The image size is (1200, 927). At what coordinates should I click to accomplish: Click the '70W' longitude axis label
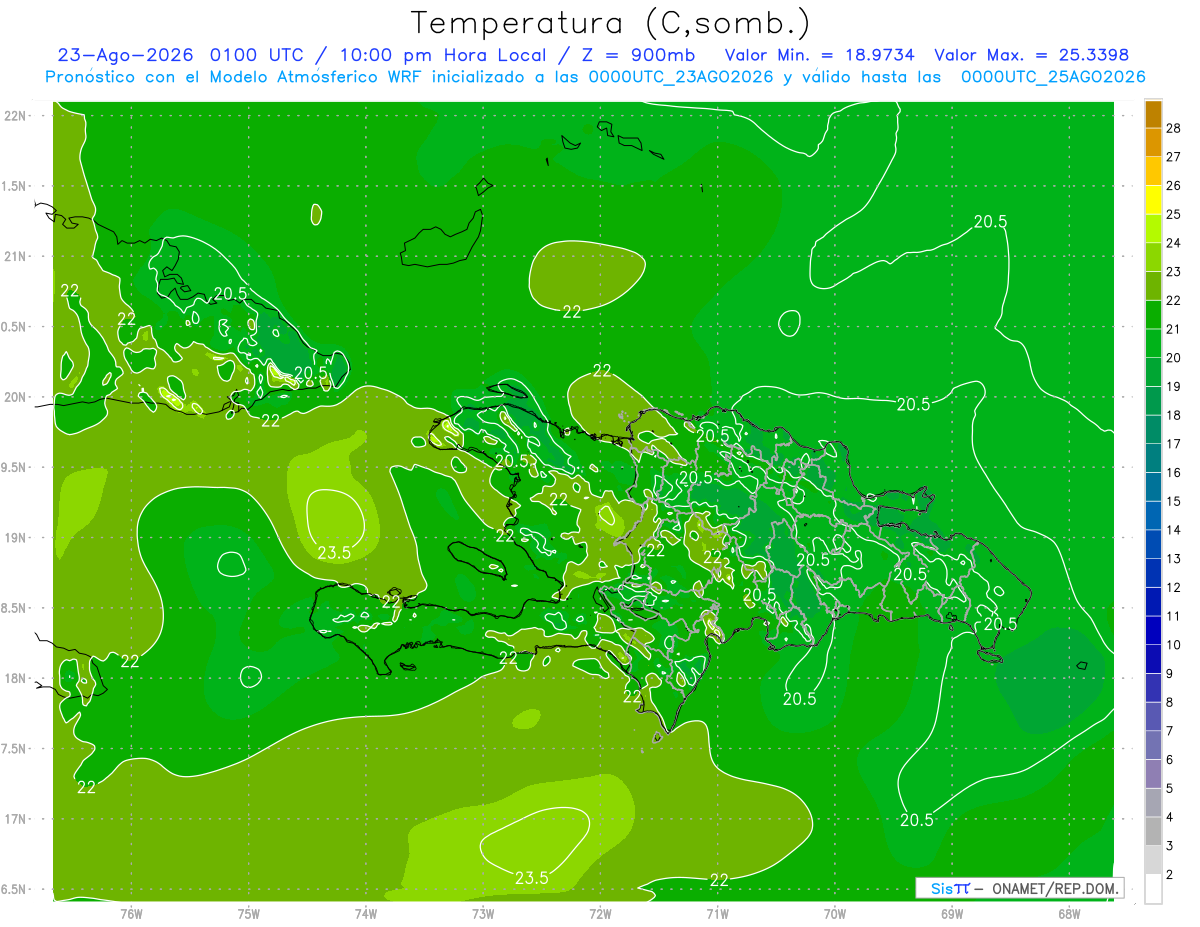(x=835, y=913)
